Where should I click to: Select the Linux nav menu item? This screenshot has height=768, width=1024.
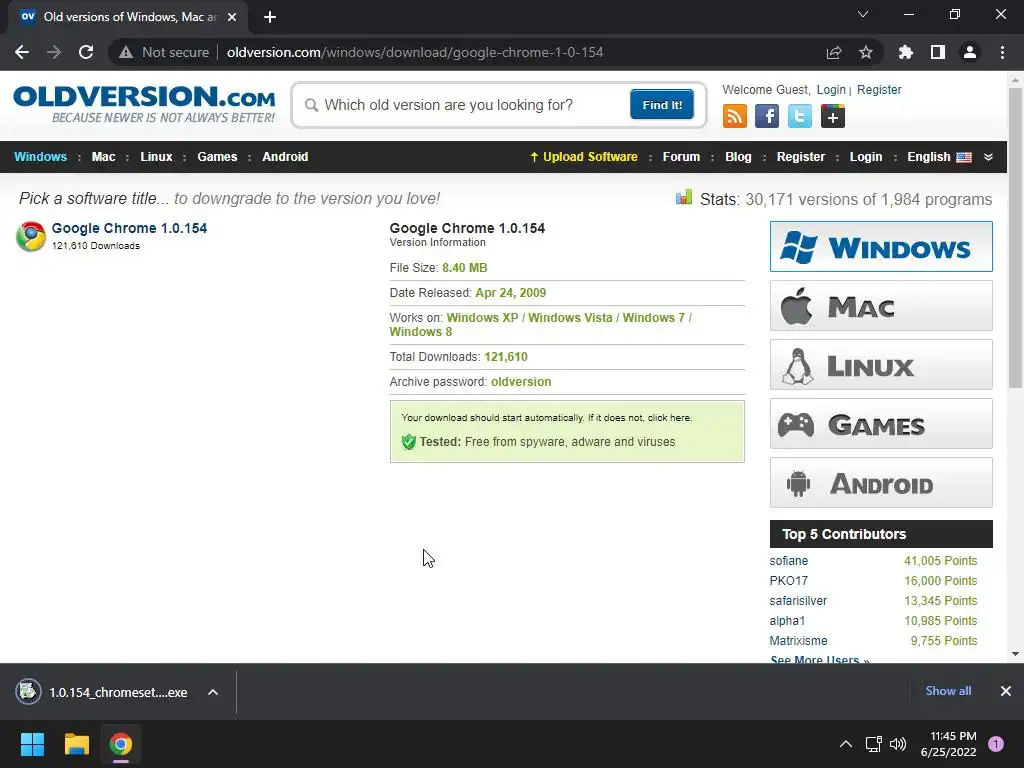156,157
